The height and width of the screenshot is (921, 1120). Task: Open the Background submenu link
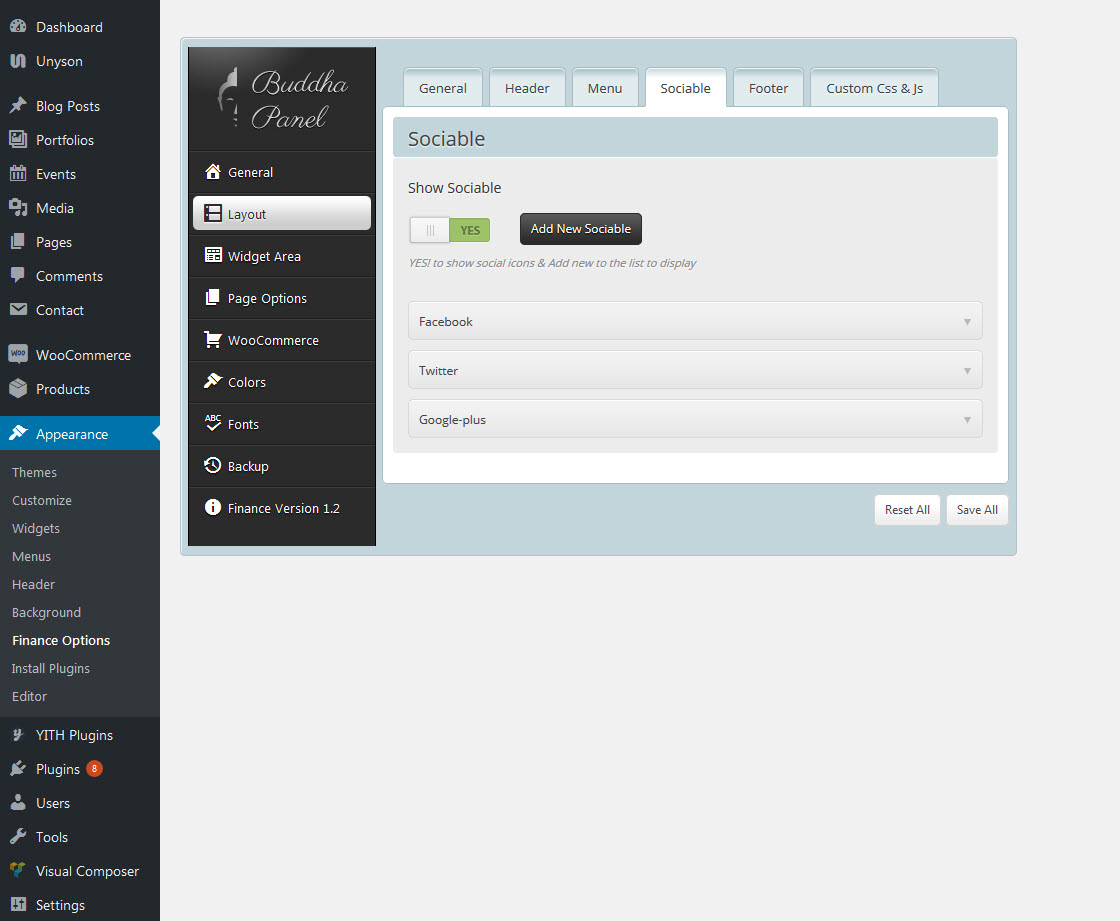[x=46, y=612]
